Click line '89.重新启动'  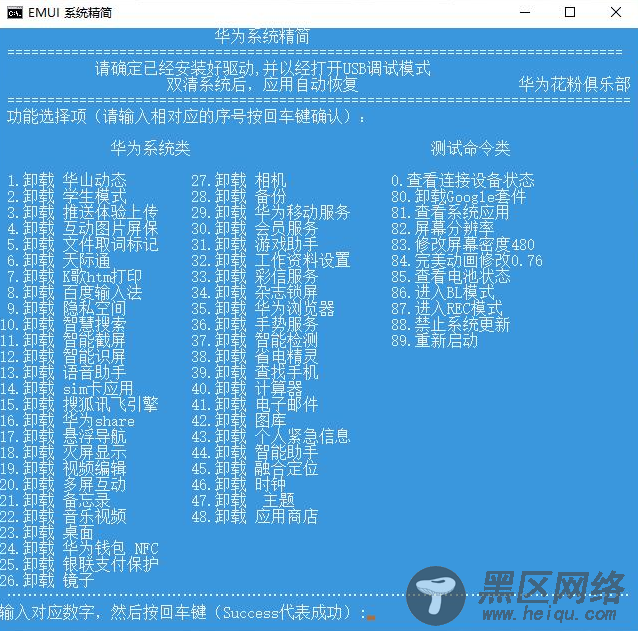(435, 341)
